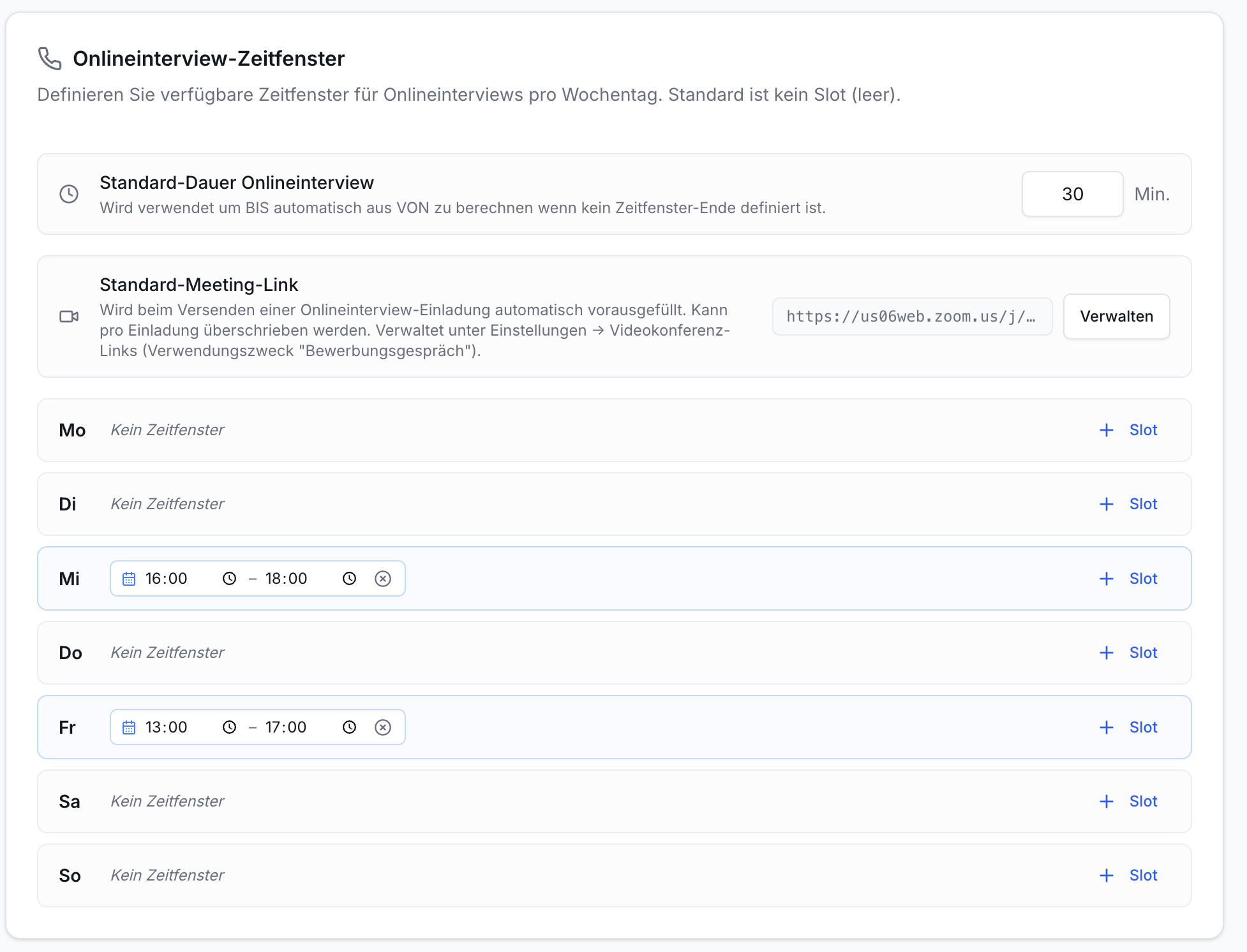Click the calendar icon in the Fr time slot

point(129,727)
